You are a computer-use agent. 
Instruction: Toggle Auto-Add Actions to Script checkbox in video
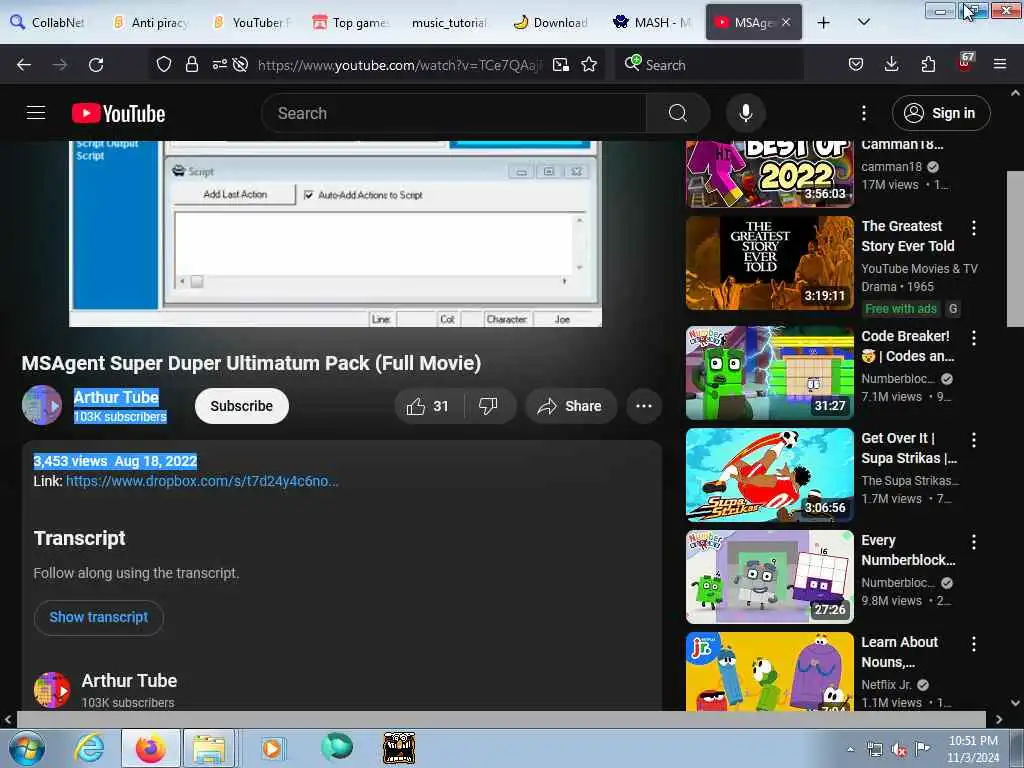coord(308,195)
